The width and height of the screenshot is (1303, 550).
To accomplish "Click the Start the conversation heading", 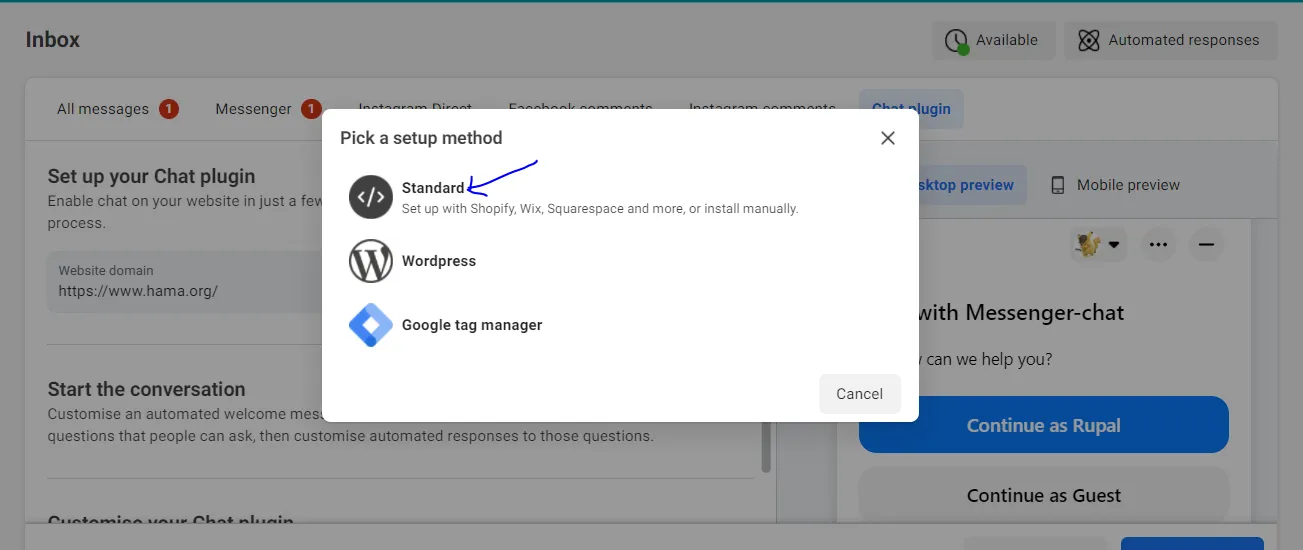I will click(146, 390).
